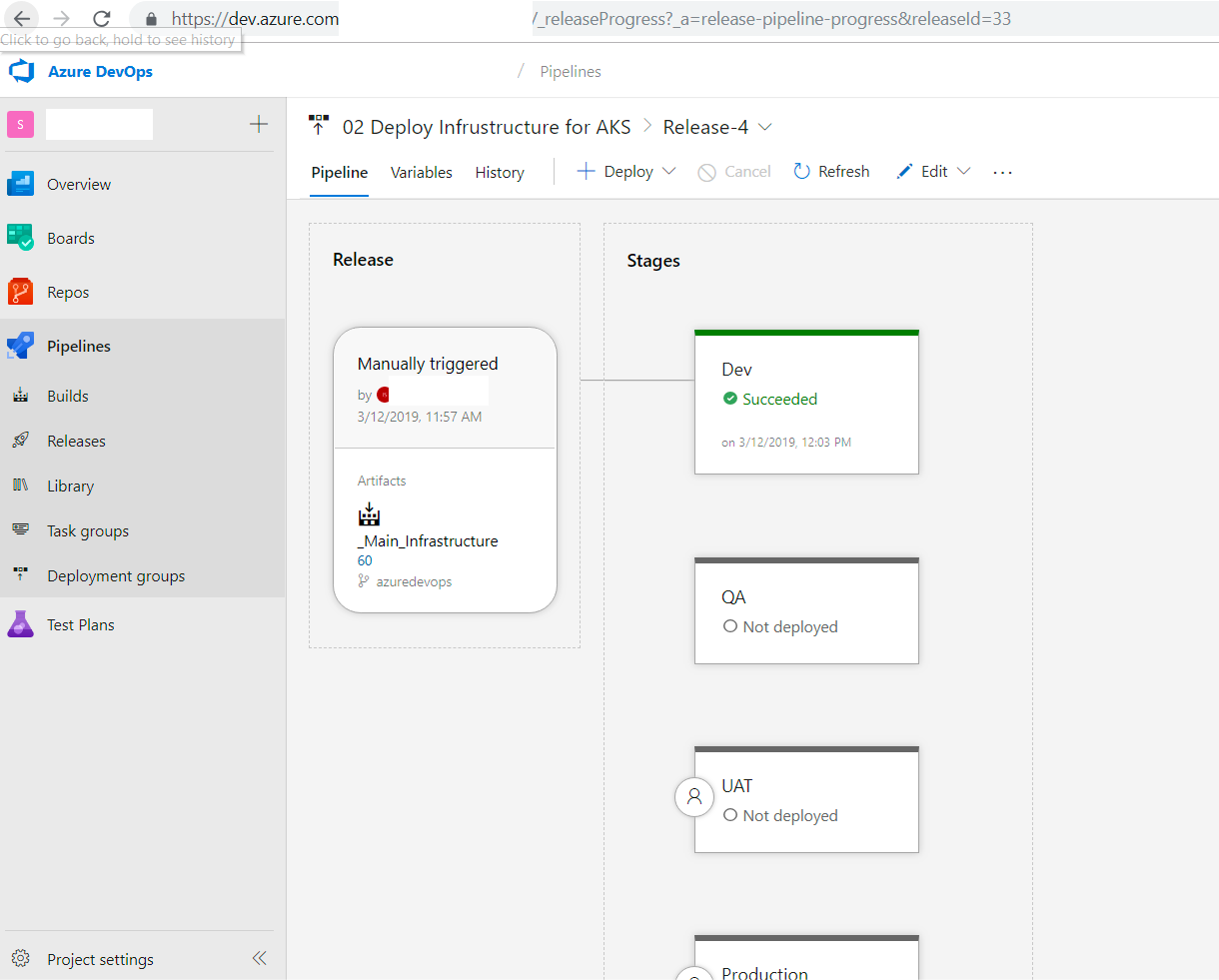Click the approval avatar on the UAT stage
The image size is (1219, 980).
point(694,797)
